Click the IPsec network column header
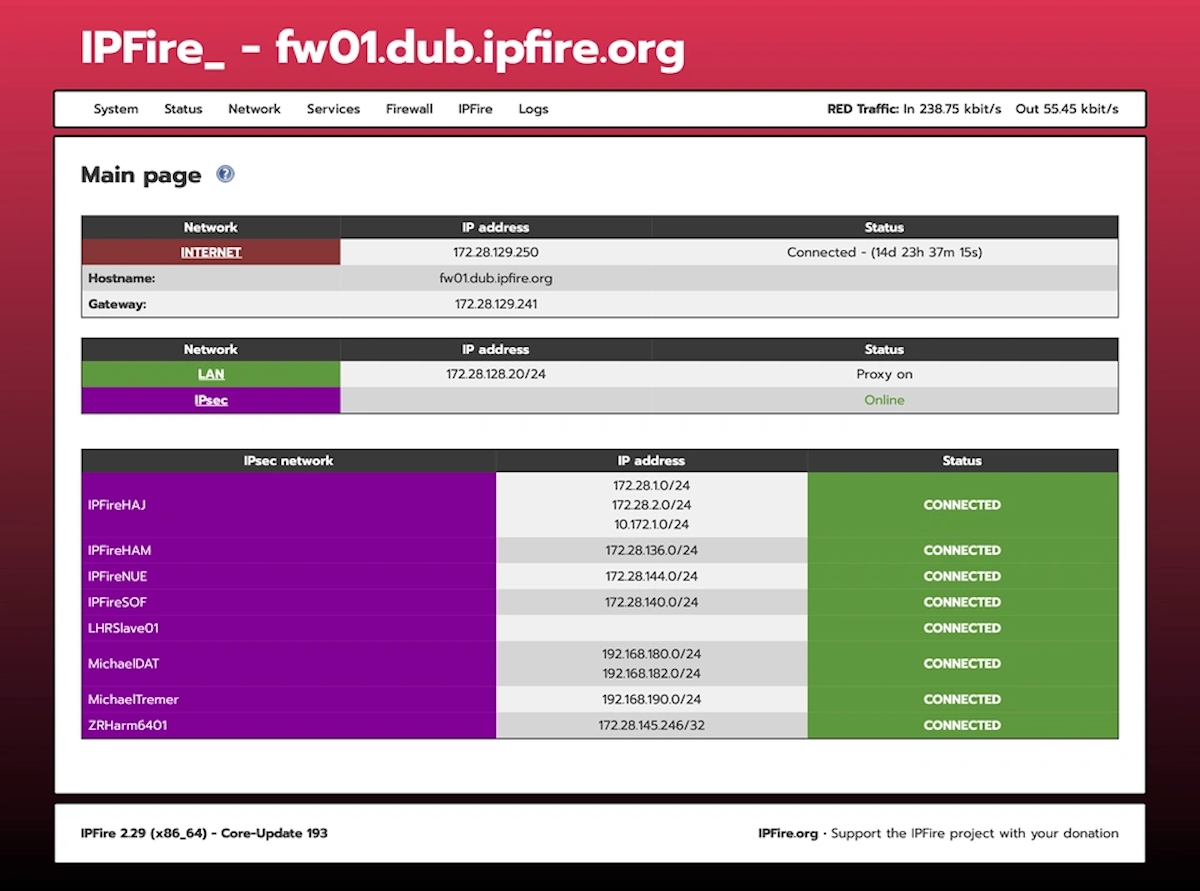The width and height of the screenshot is (1200, 891). coord(288,461)
